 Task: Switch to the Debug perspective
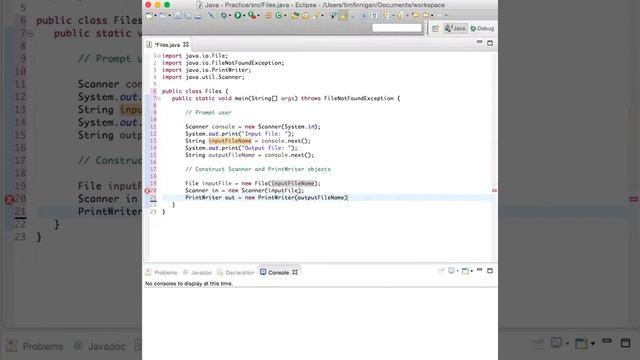pos(482,29)
